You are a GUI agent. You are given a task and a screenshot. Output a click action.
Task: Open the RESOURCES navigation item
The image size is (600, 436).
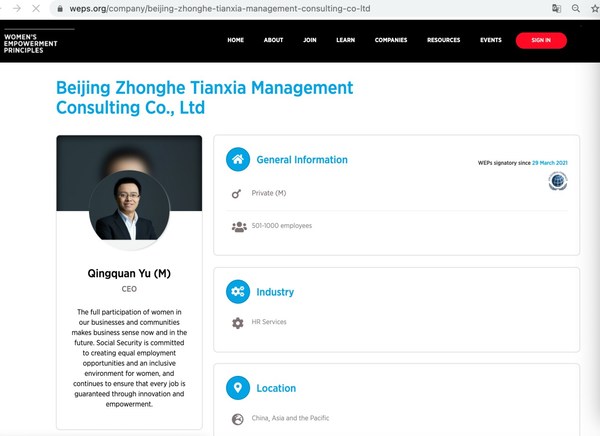(443, 41)
